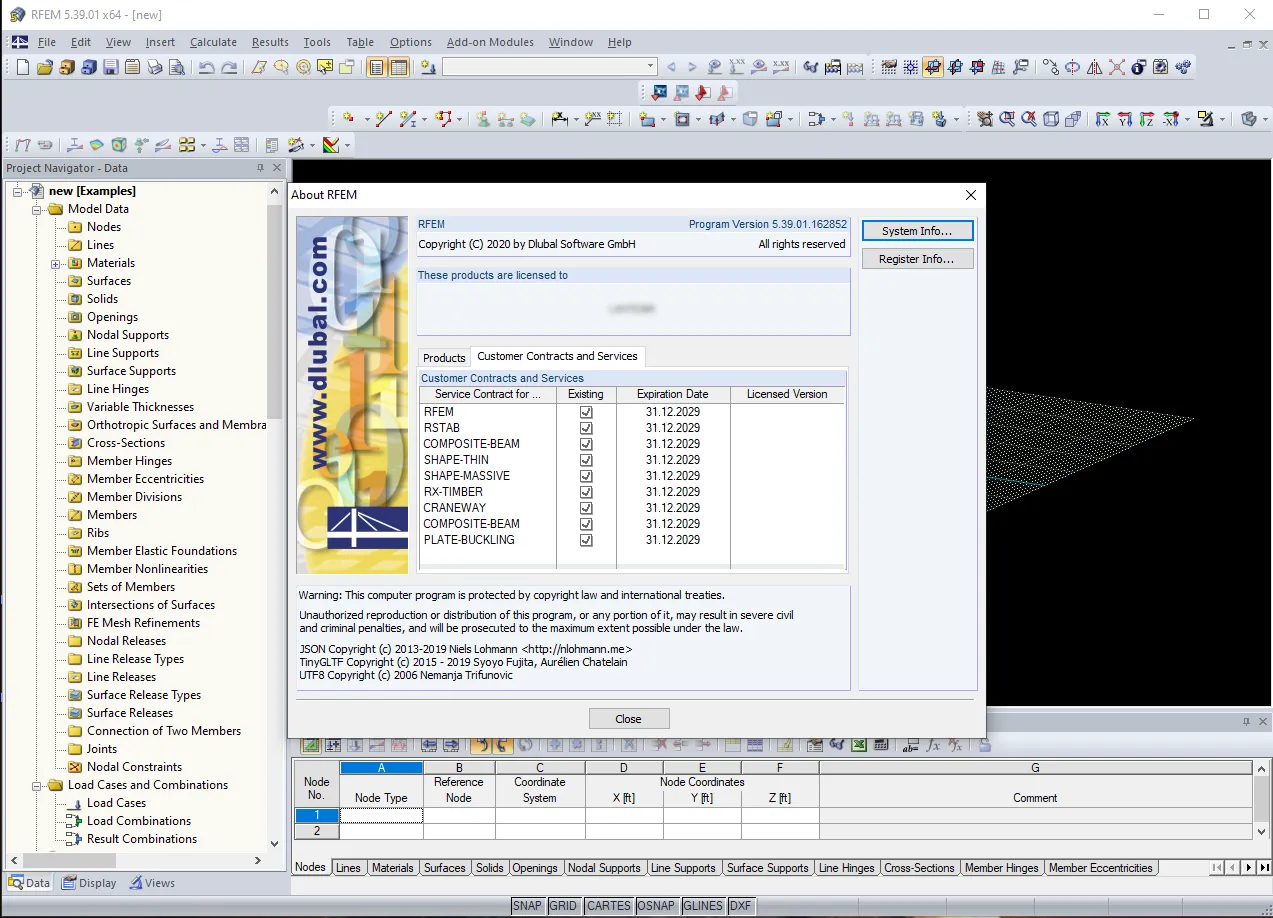Click the Save floppy disk icon

(110, 67)
